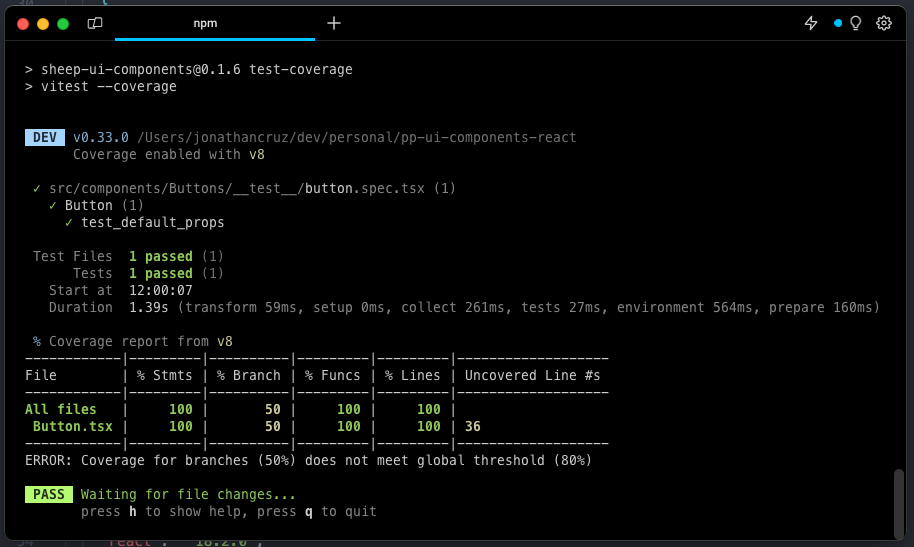The image size is (914, 547).
Task: Click the green maximize window button
Action: click(x=63, y=24)
